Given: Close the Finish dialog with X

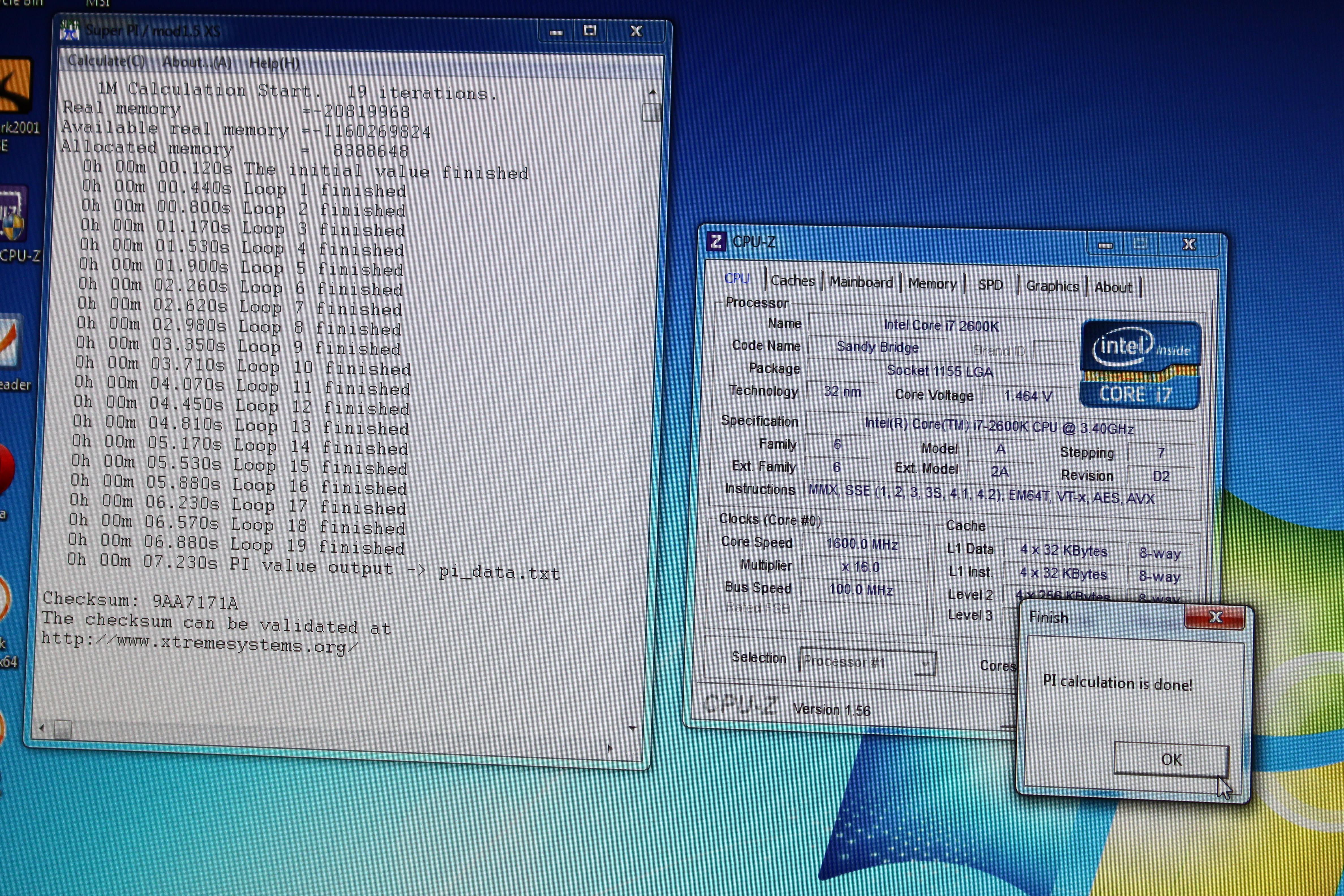Looking at the screenshot, I should 1215,617.
